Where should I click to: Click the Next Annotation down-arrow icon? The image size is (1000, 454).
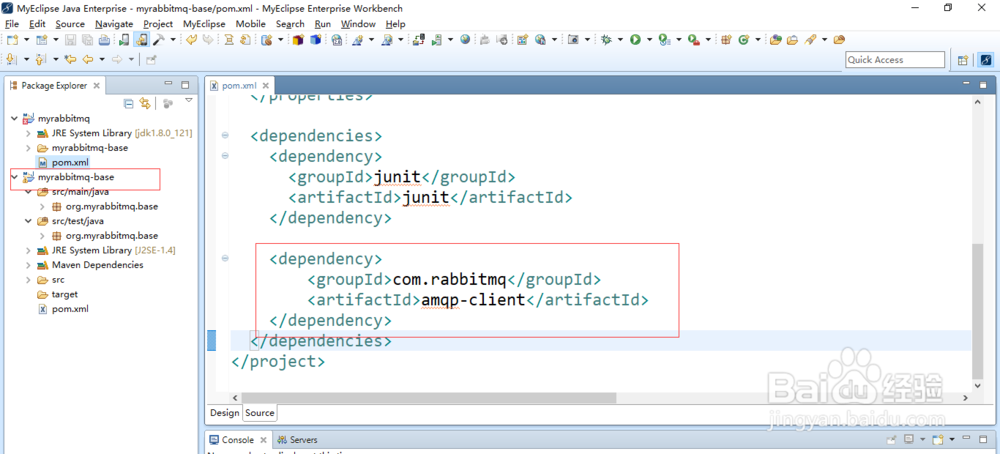10,59
